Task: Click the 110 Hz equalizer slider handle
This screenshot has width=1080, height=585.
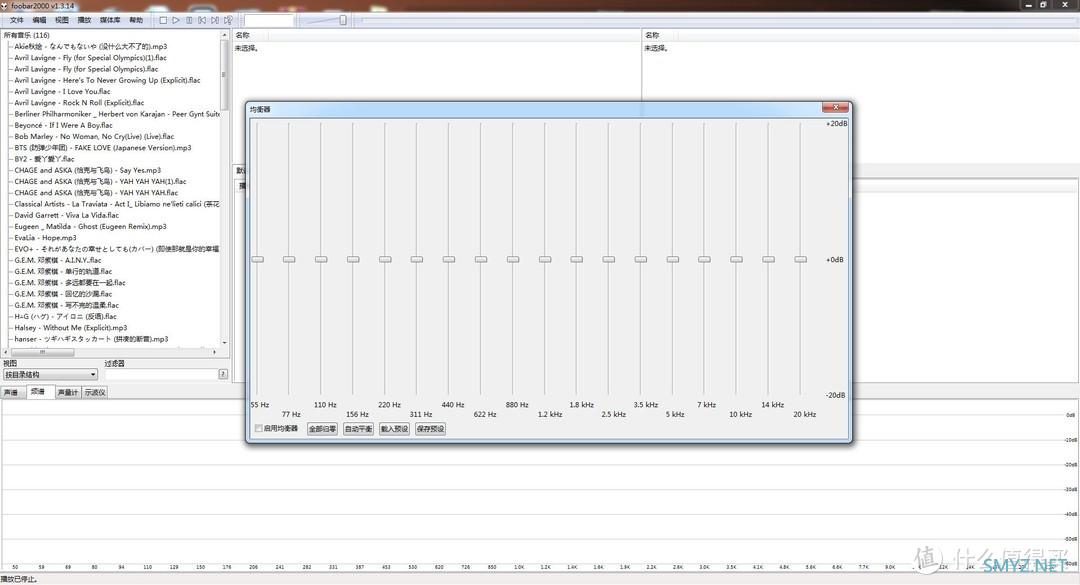Action: pos(321,259)
